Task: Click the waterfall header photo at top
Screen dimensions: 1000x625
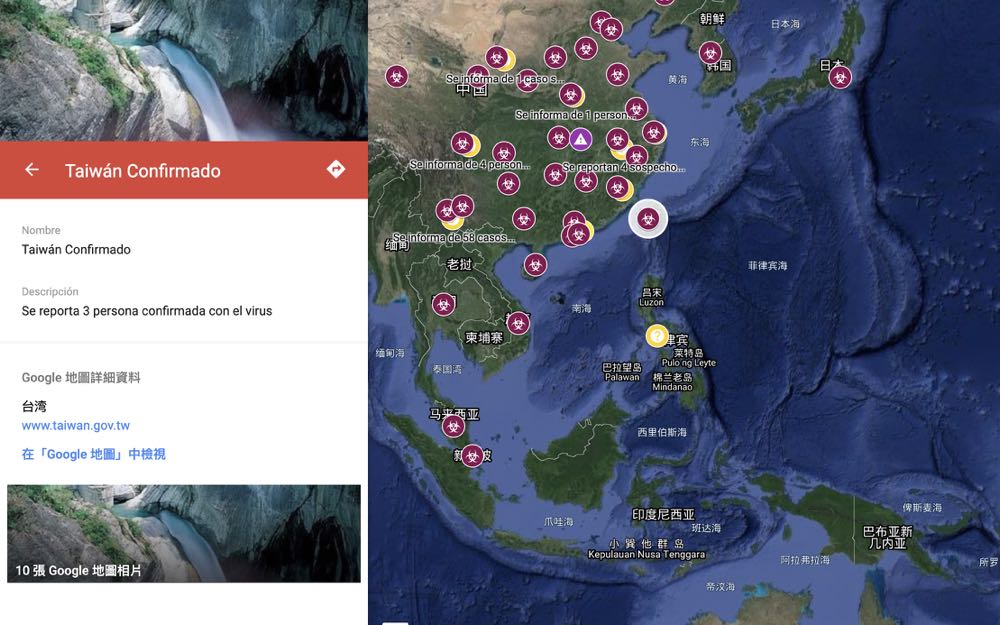Action: click(184, 70)
